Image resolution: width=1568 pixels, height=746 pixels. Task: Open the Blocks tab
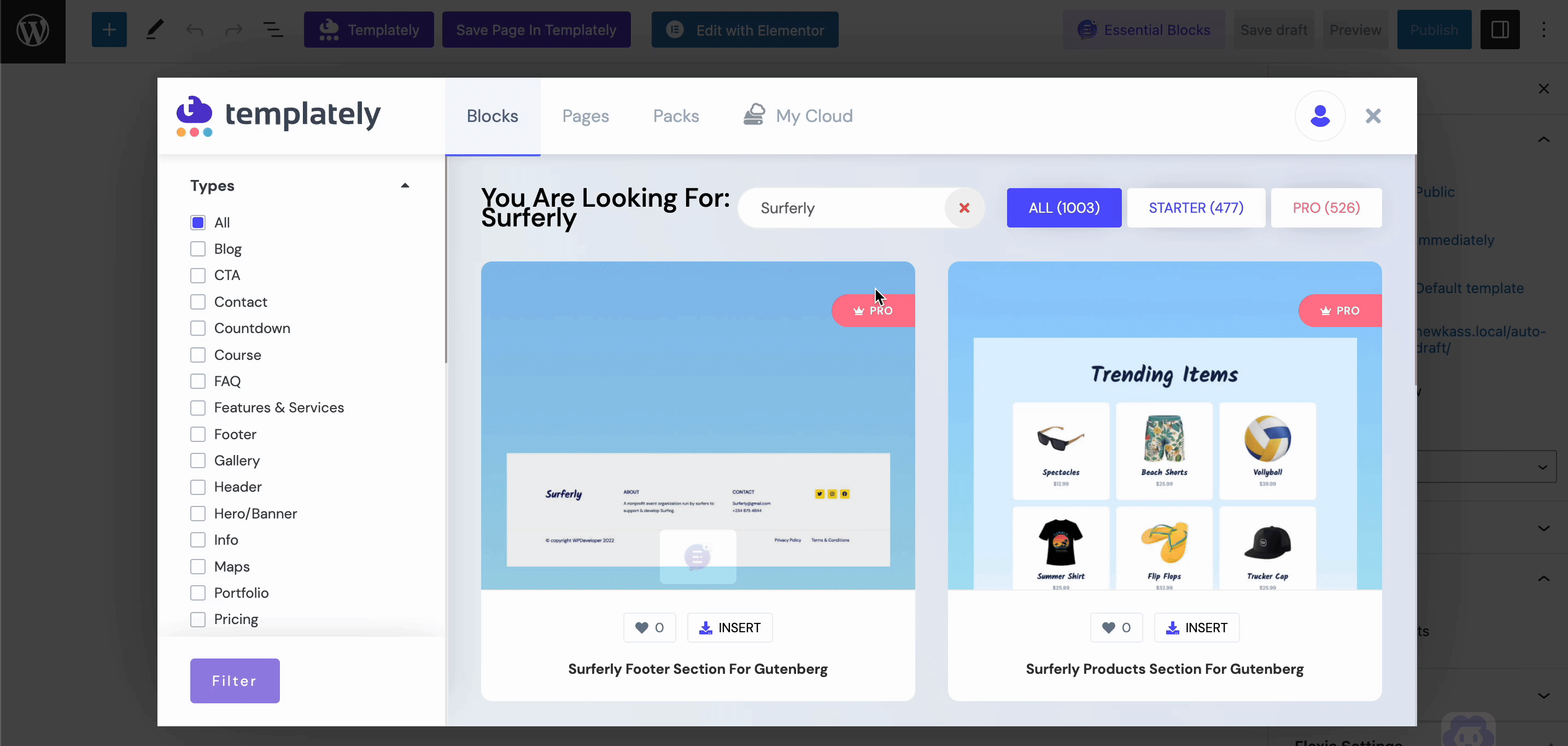(492, 115)
